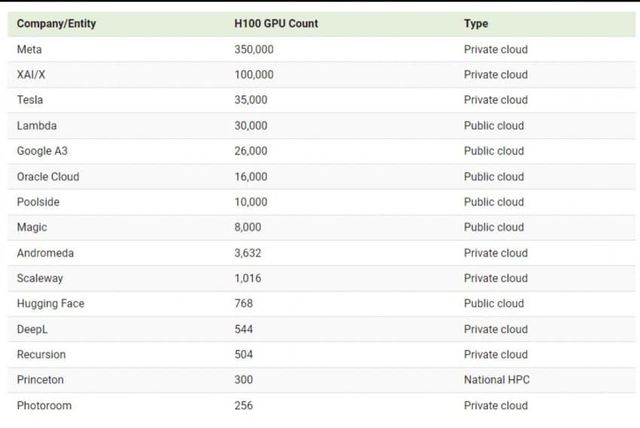Click Tesla in the company column

[30, 100]
